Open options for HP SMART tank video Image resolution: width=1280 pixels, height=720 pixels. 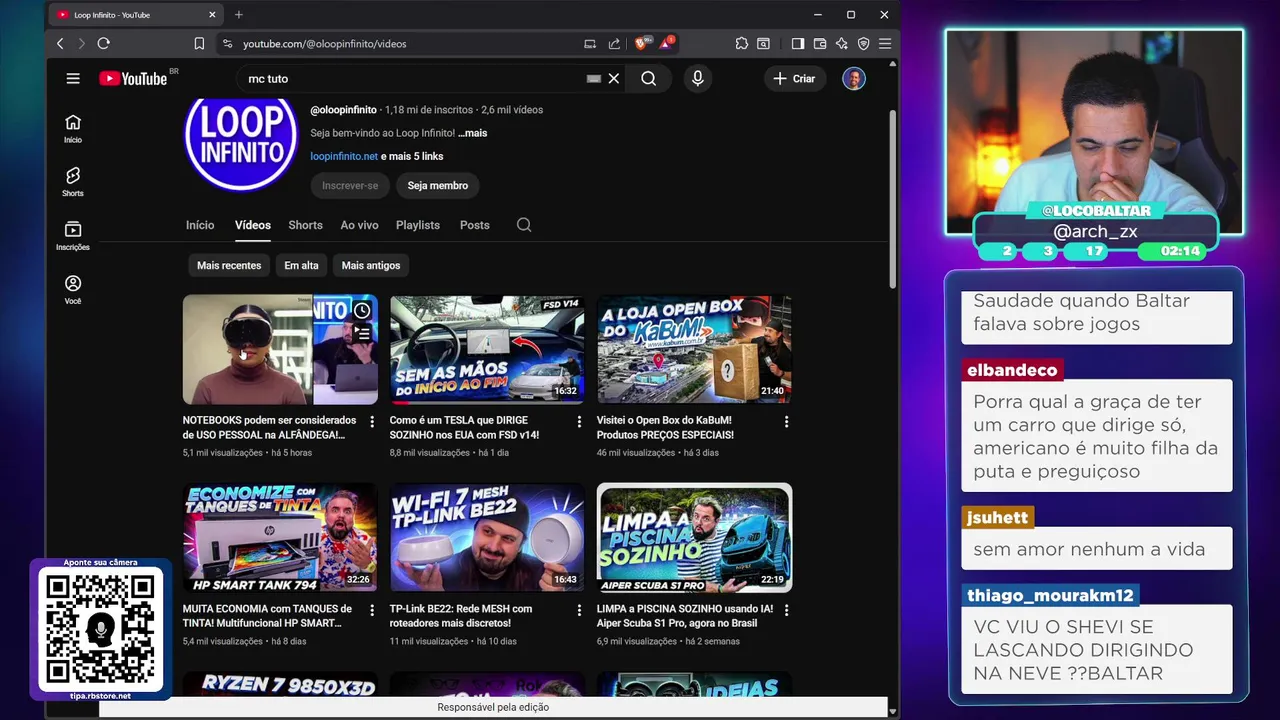pyautogui.click(x=372, y=610)
